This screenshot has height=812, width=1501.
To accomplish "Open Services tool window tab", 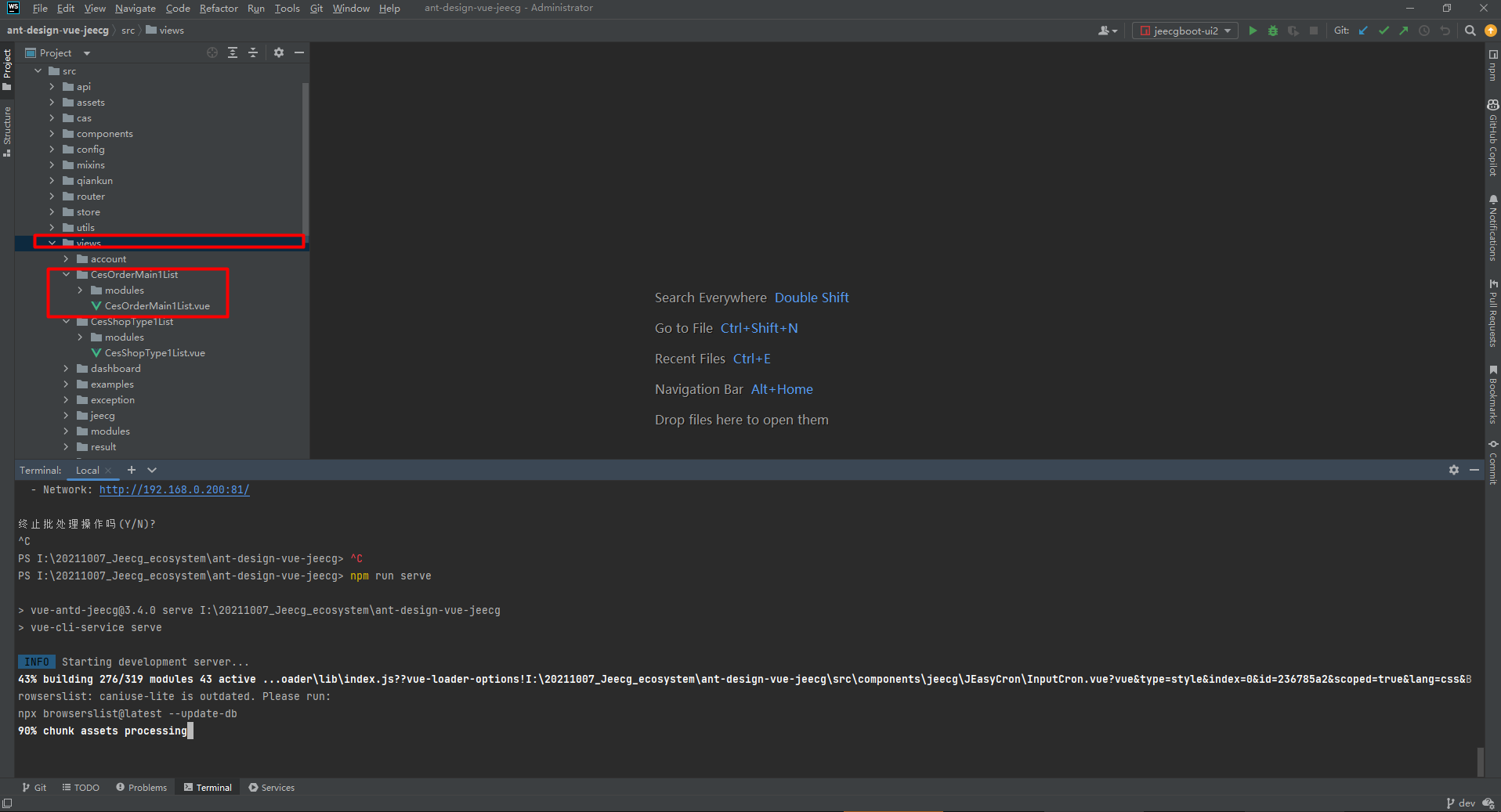I will pyautogui.click(x=272, y=788).
